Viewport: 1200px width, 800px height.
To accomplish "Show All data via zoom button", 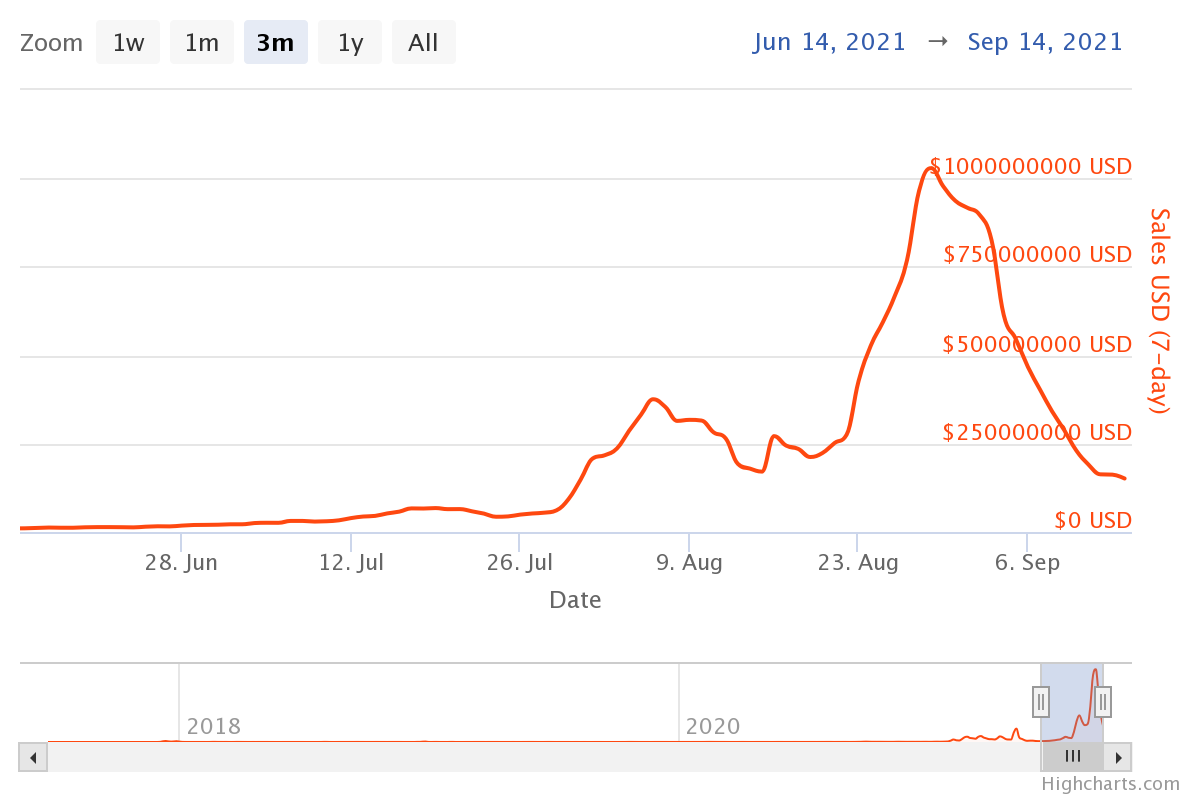I will pyautogui.click(x=423, y=43).
